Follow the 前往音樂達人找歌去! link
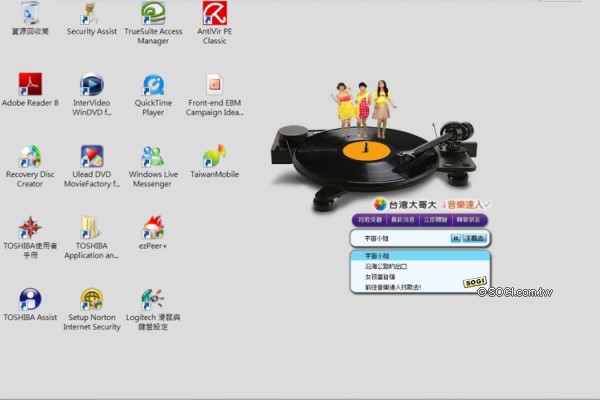600x400 pixels. tap(393, 287)
